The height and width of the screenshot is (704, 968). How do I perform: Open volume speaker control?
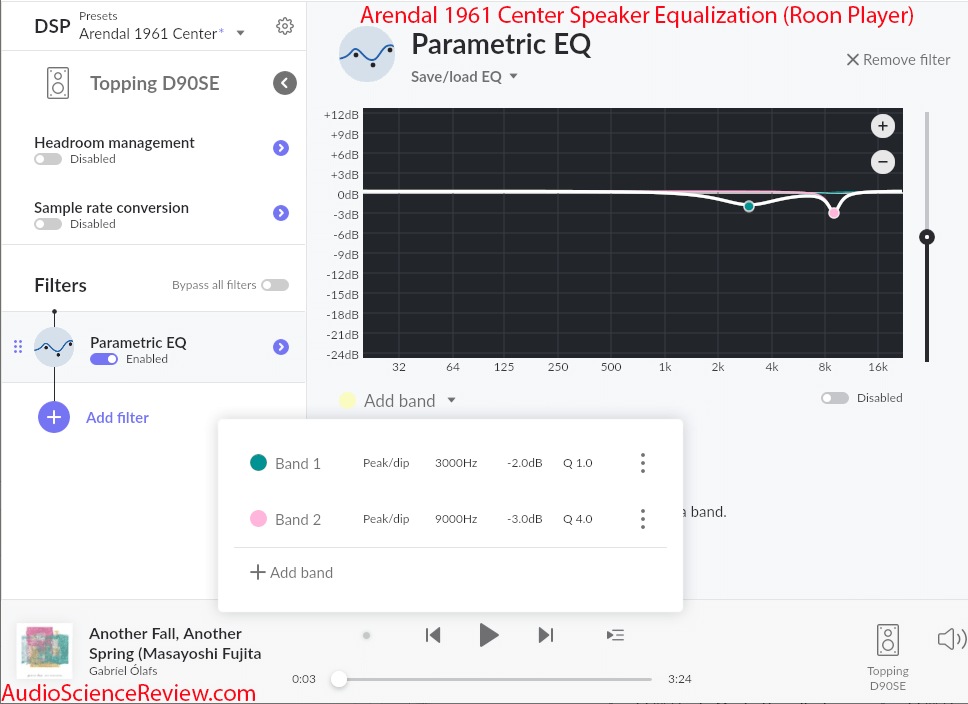pos(951,639)
